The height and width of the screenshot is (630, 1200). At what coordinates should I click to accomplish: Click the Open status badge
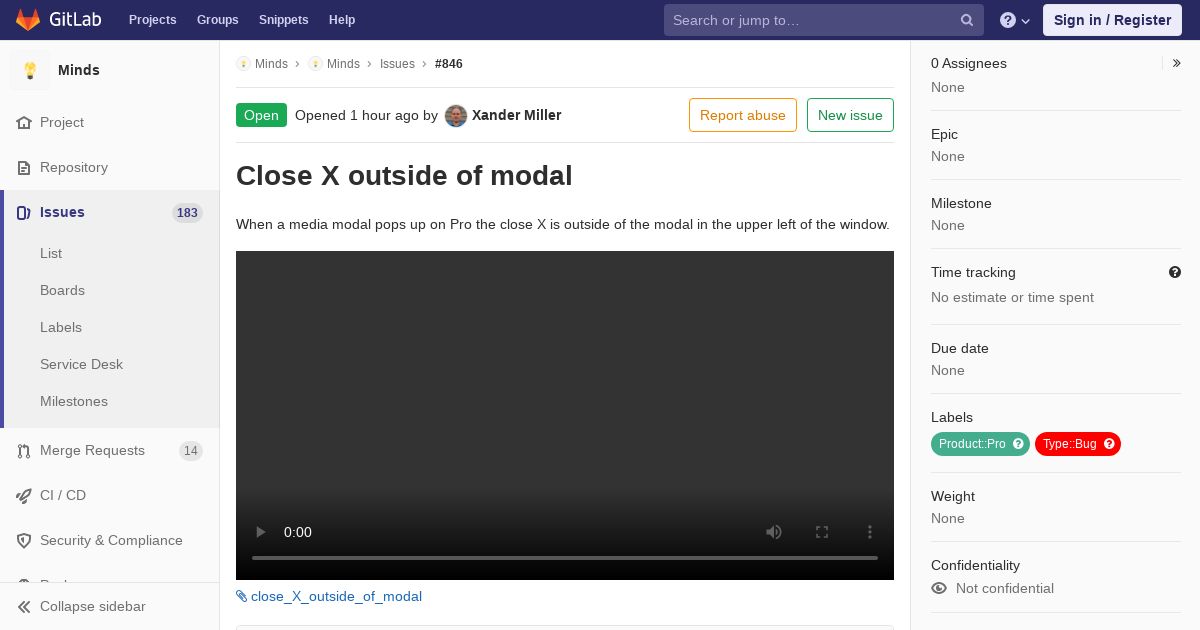click(261, 115)
